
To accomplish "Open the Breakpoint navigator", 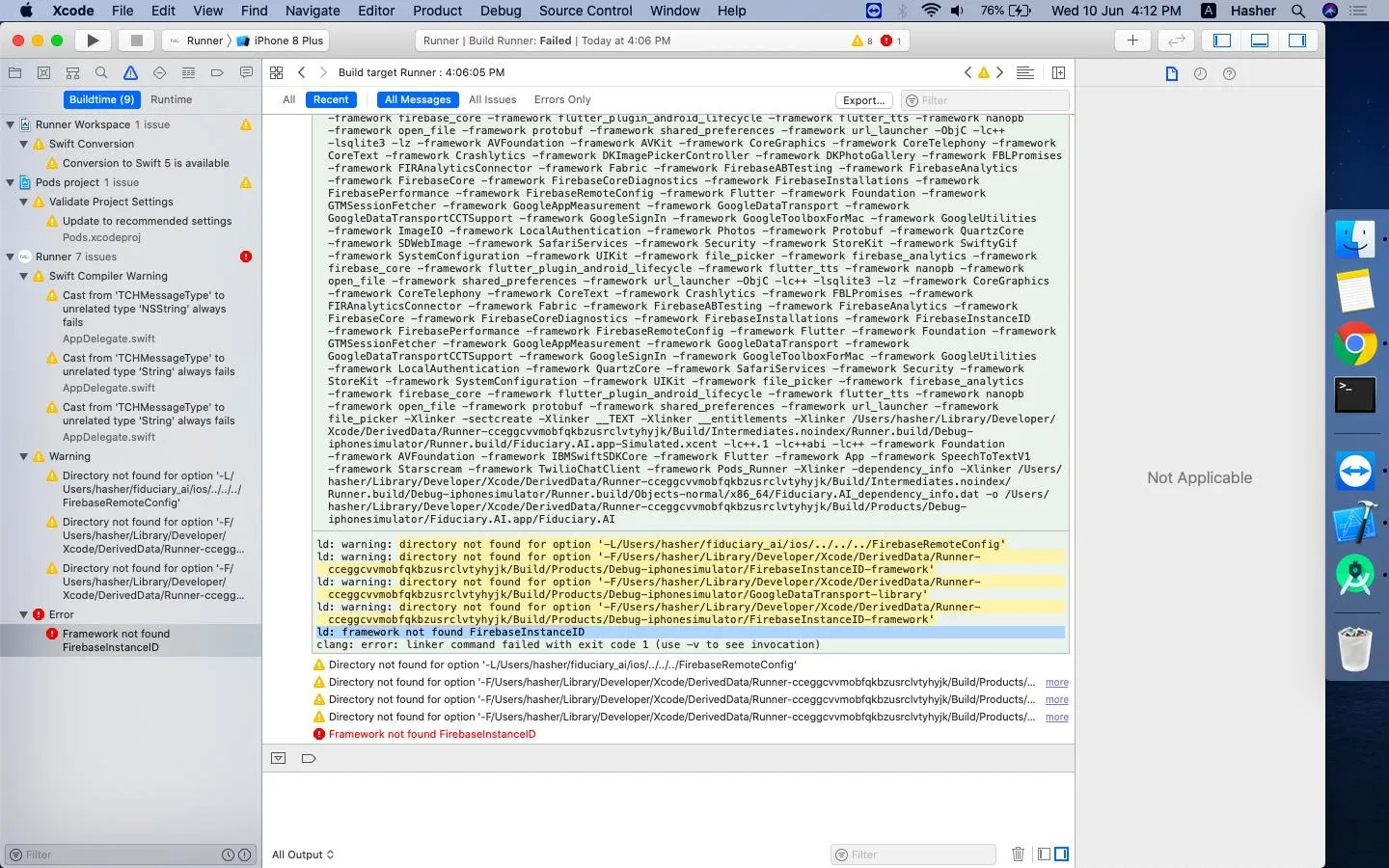I will click(x=217, y=72).
